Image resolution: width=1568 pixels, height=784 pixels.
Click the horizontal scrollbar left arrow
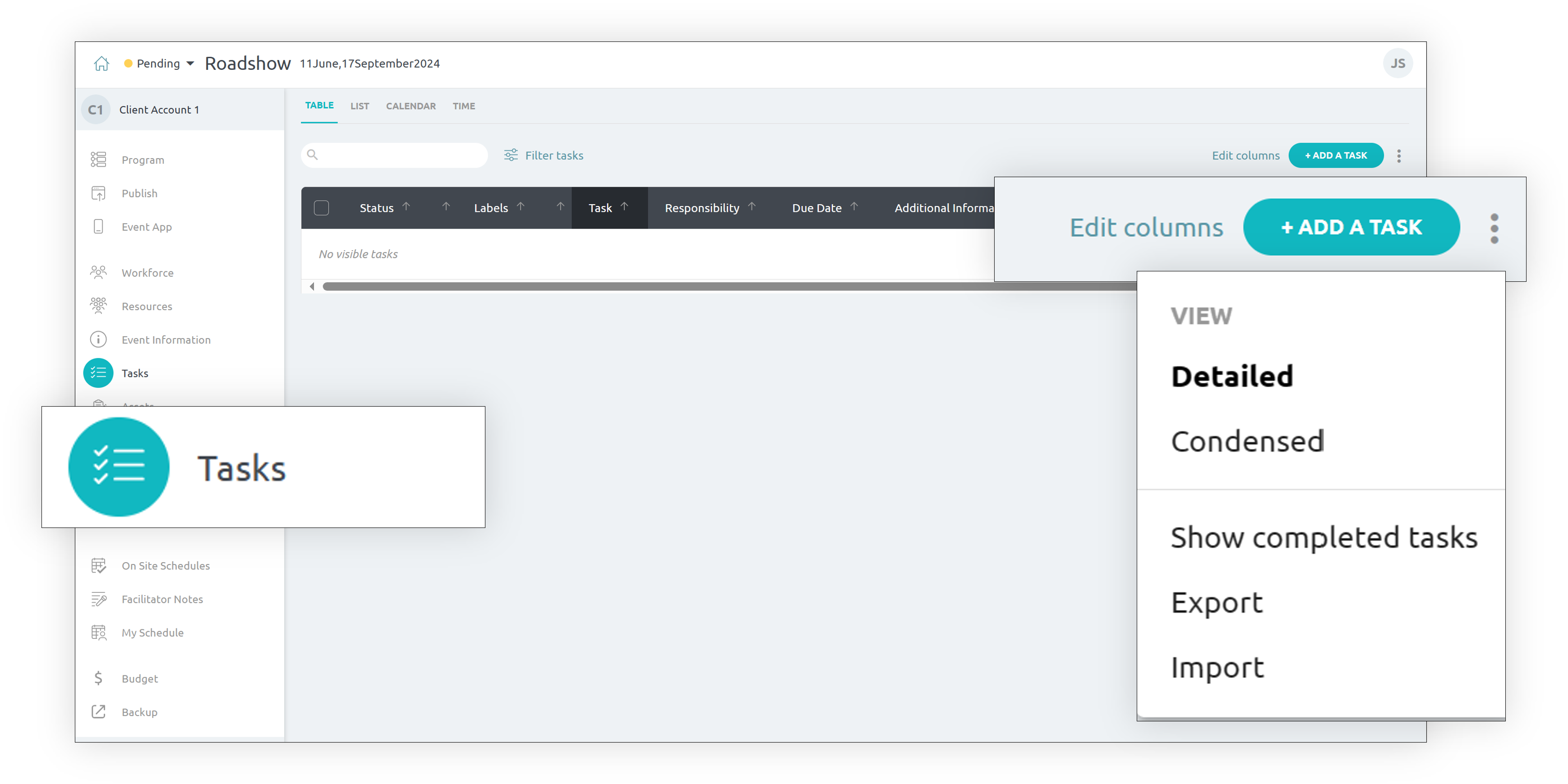[312, 286]
